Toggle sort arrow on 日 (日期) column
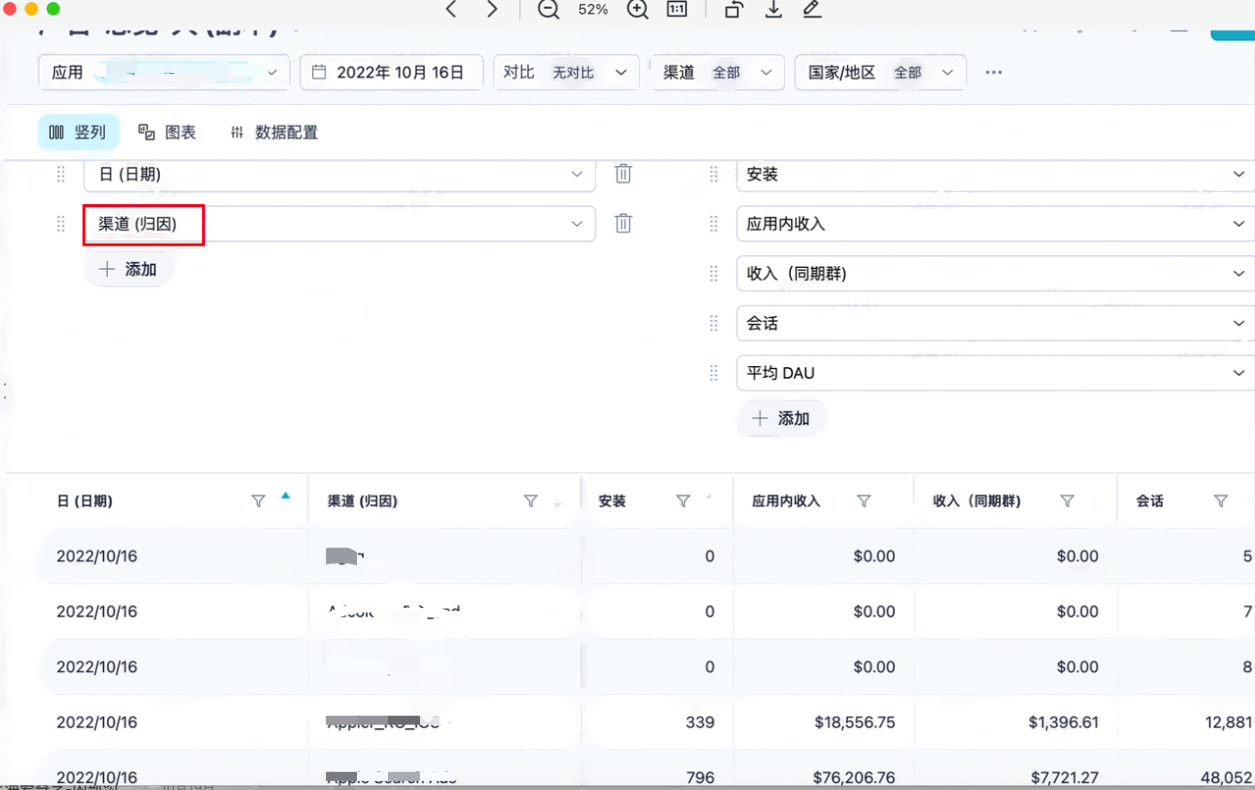The width and height of the screenshot is (1255, 790). (x=286, y=497)
